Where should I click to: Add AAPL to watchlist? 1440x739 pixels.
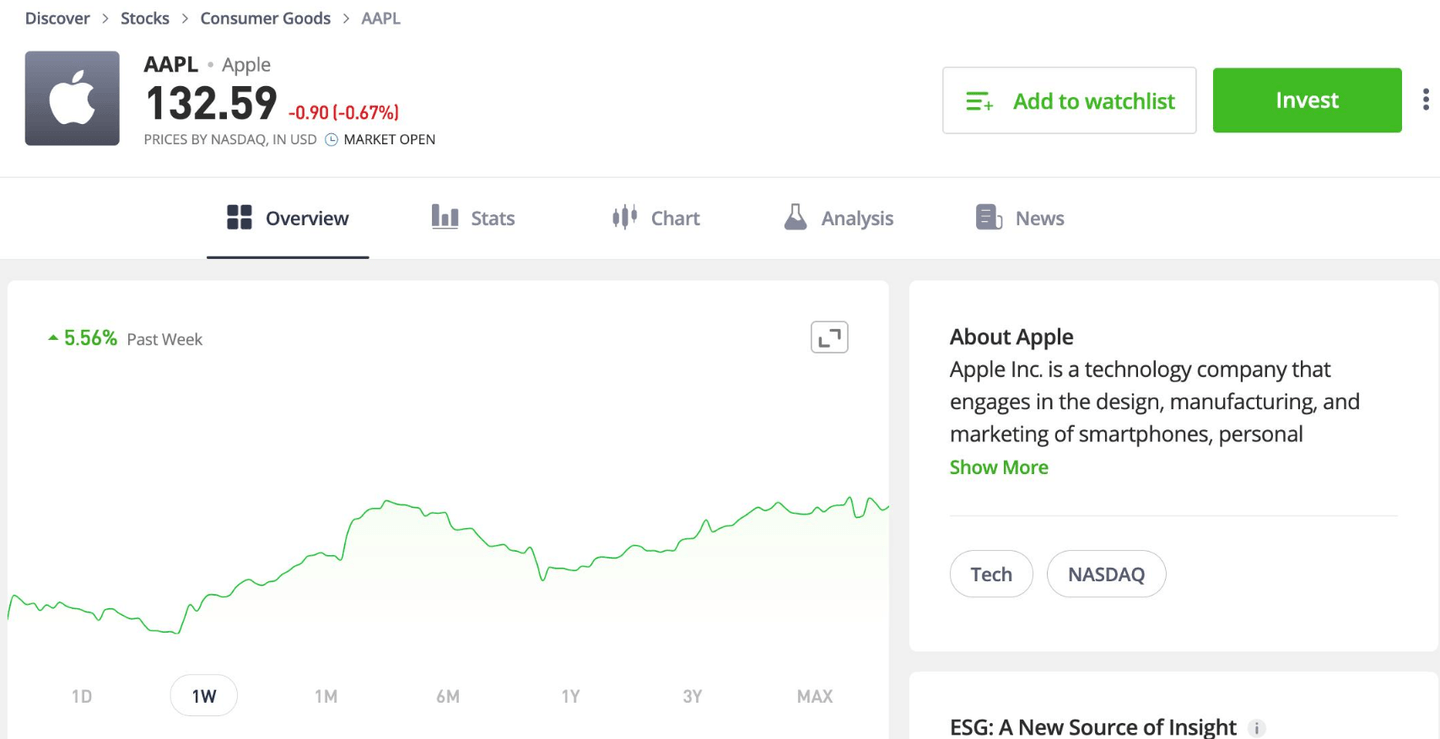1069,100
